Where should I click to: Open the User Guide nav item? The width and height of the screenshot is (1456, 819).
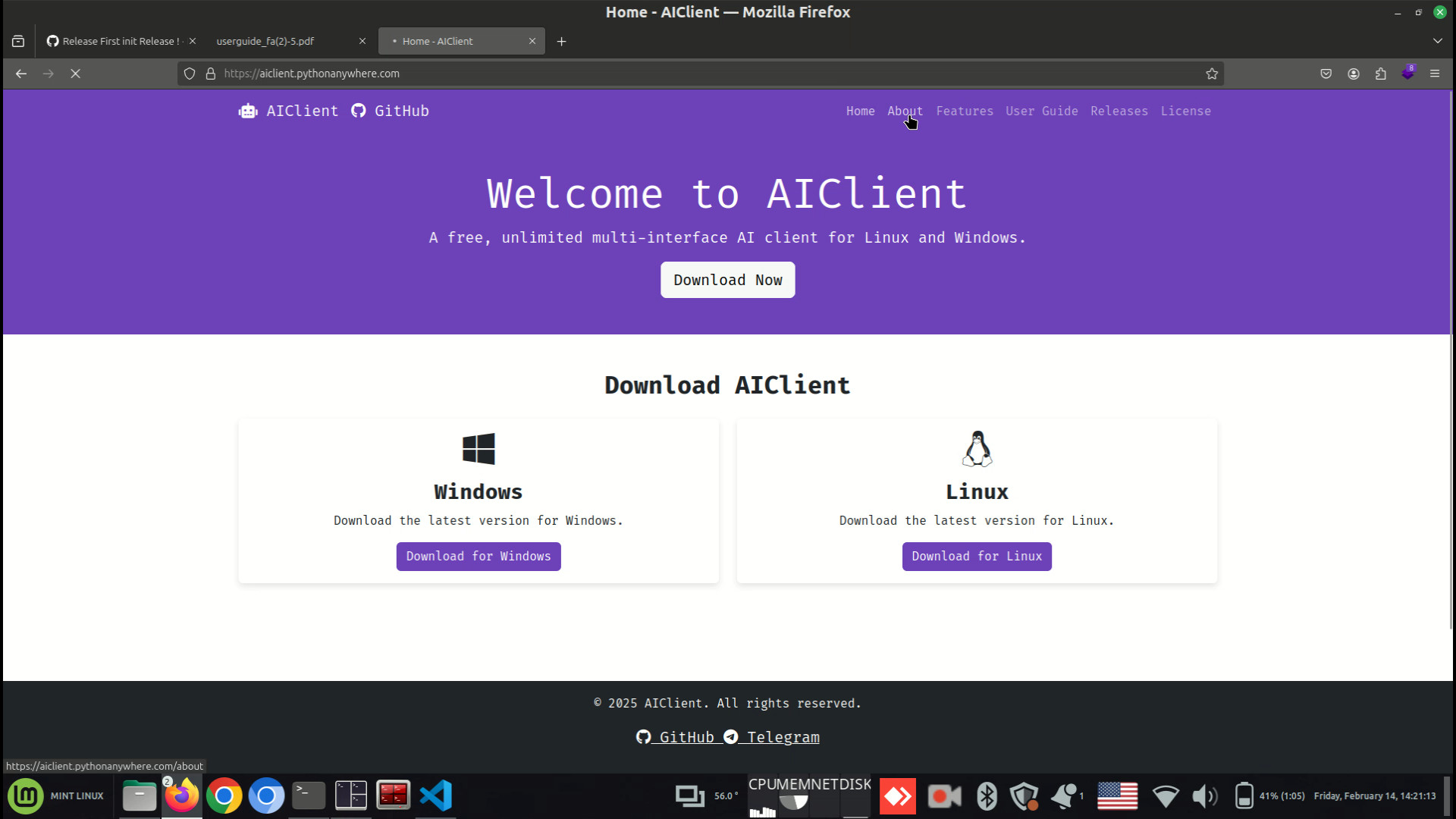1042,111
